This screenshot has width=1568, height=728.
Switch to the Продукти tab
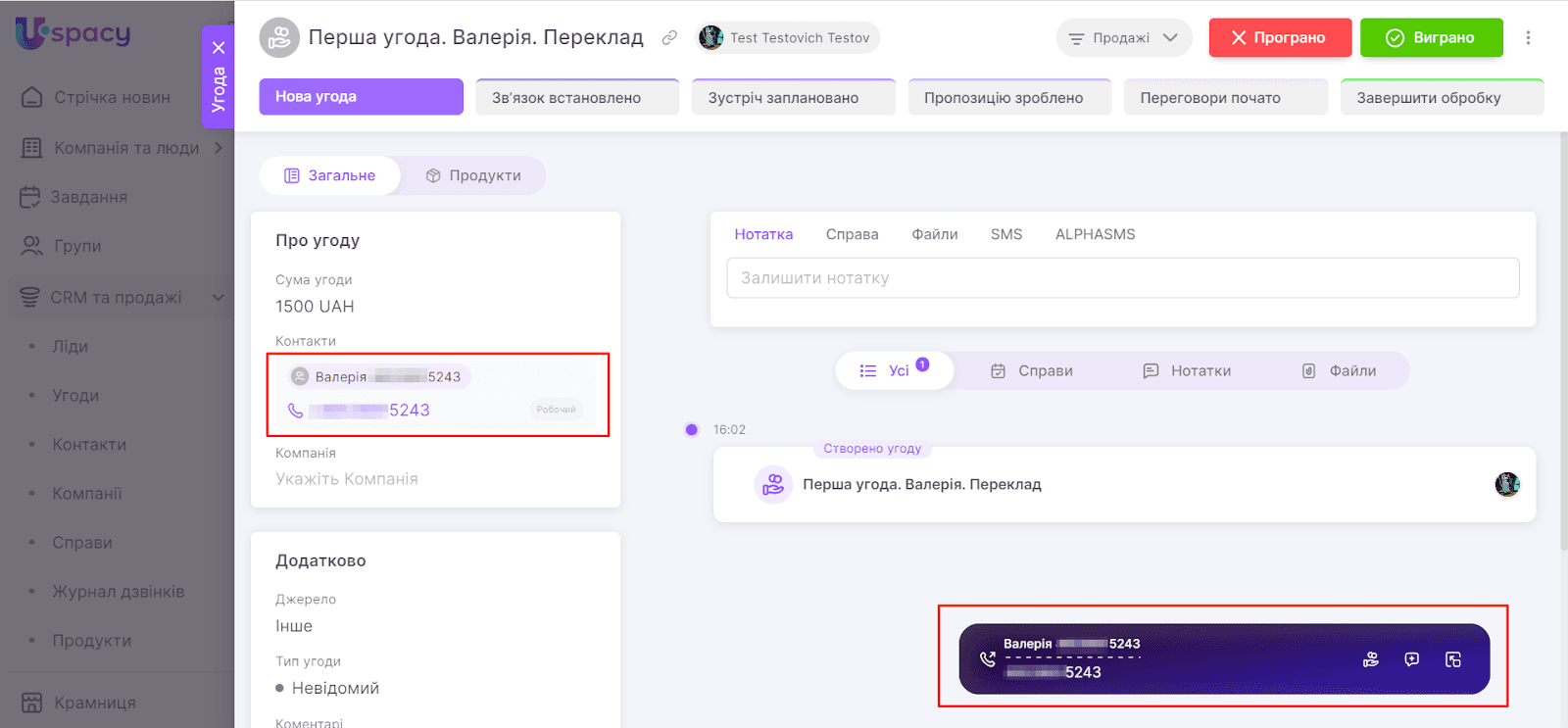point(473,175)
